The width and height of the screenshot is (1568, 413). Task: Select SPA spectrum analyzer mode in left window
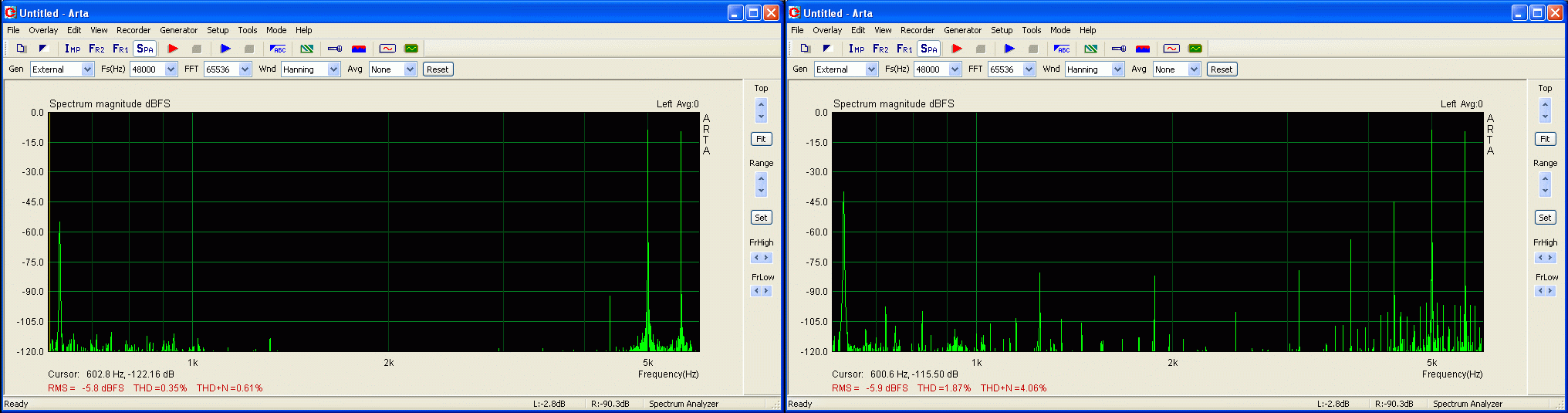[145, 49]
